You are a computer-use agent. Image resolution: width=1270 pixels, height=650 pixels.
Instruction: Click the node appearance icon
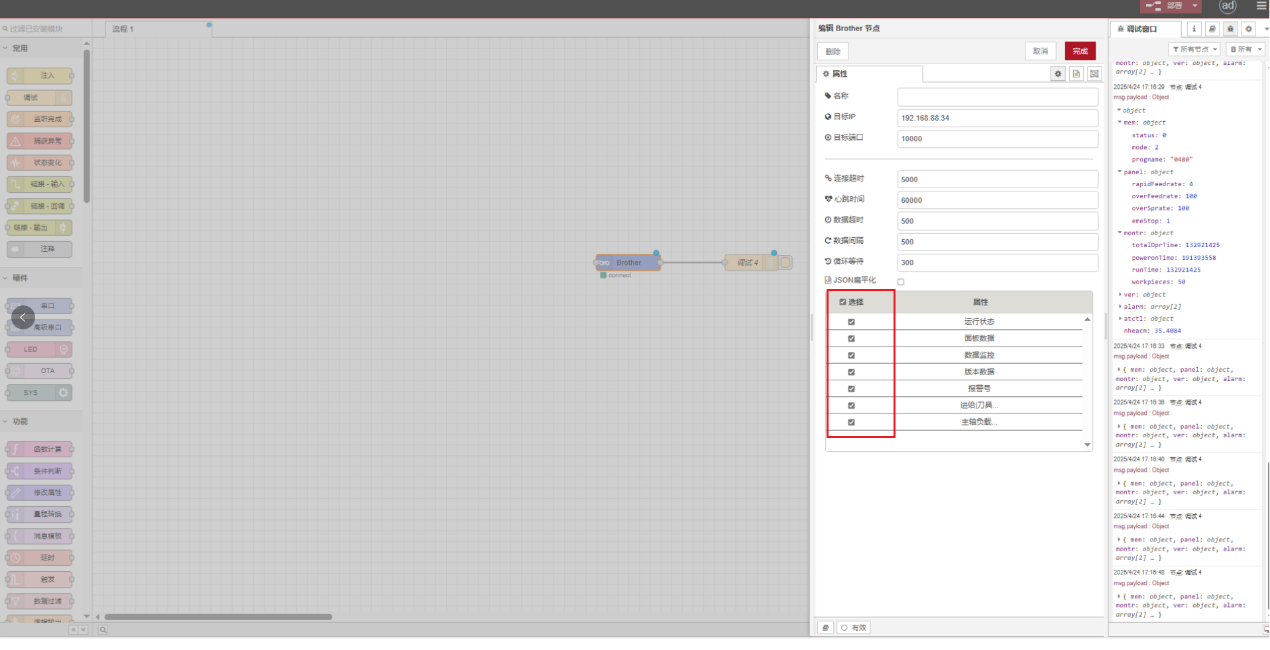tap(1094, 74)
